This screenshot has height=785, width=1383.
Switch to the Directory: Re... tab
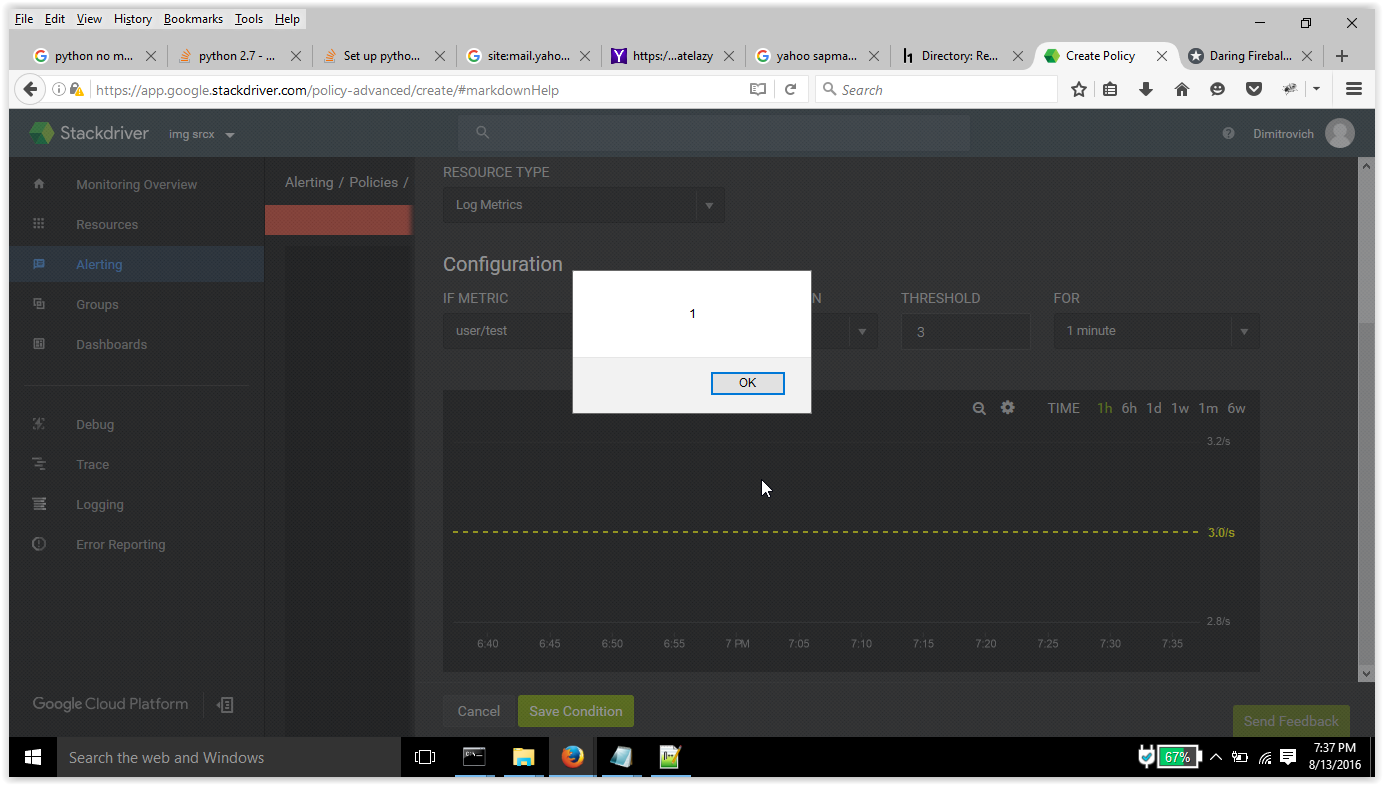pos(960,56)
